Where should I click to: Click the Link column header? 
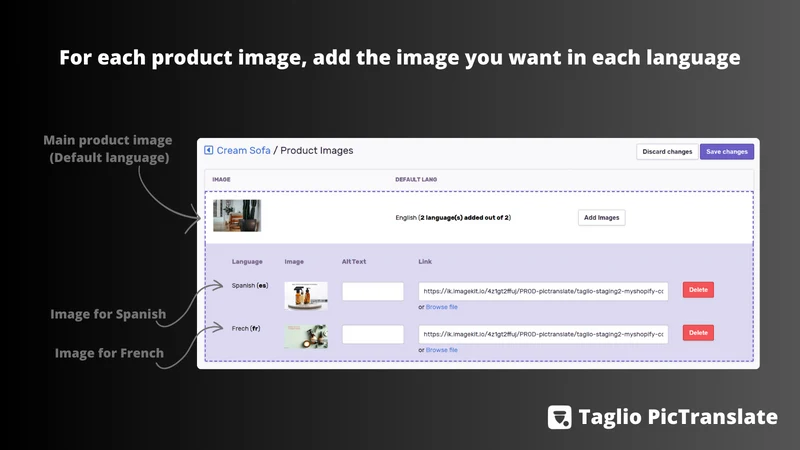pos(425,262)
